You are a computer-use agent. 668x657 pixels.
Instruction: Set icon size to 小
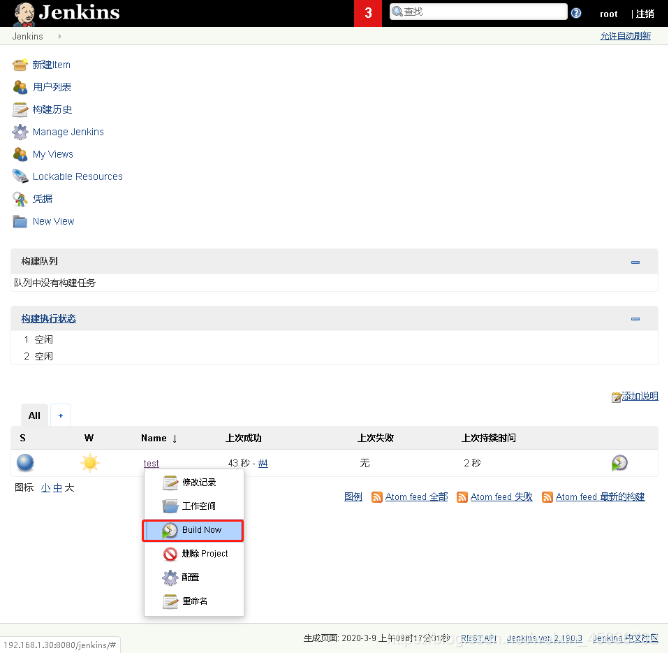[x=46, y=488]
